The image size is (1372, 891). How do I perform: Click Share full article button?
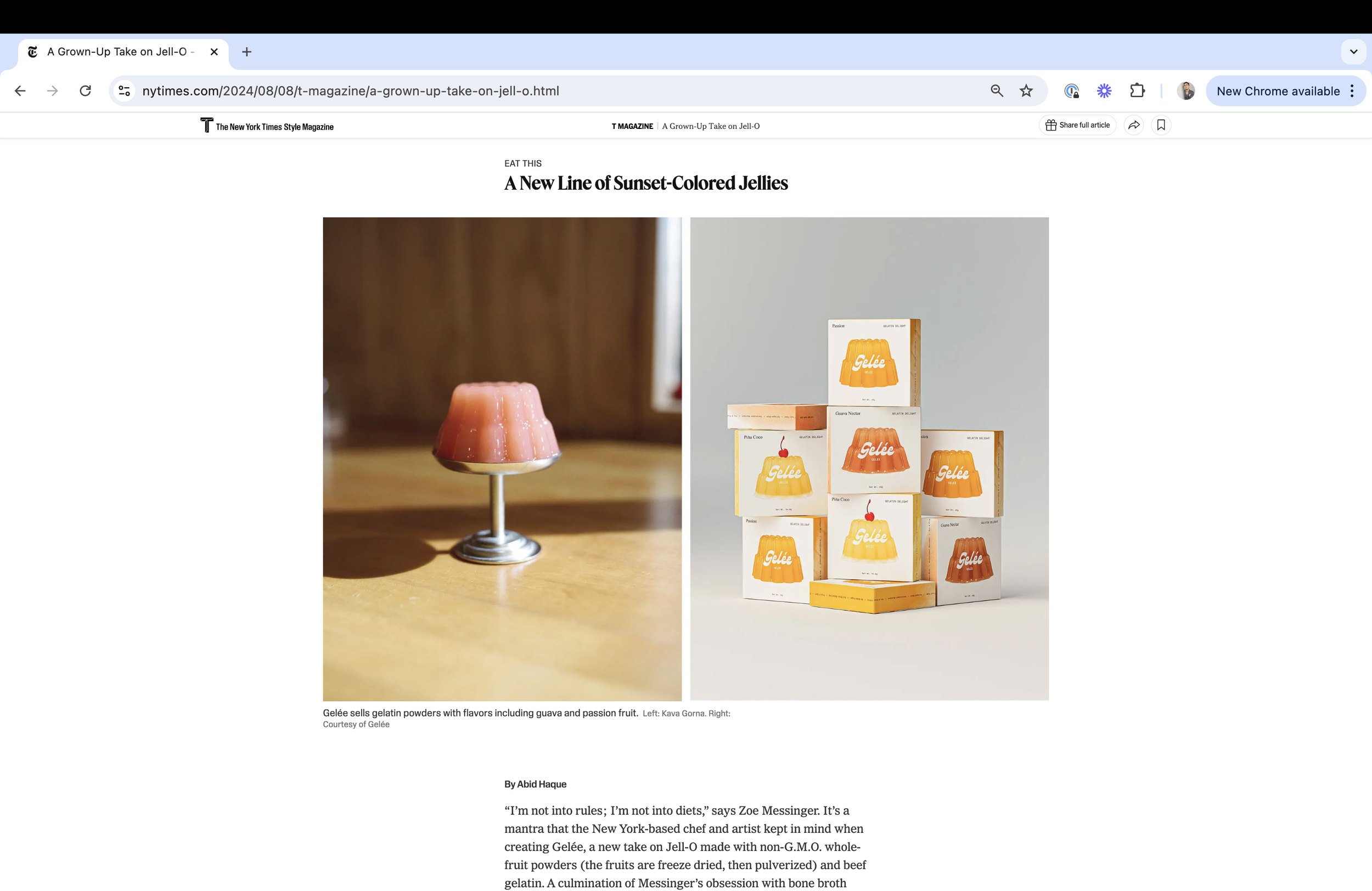coord(1077,125)
